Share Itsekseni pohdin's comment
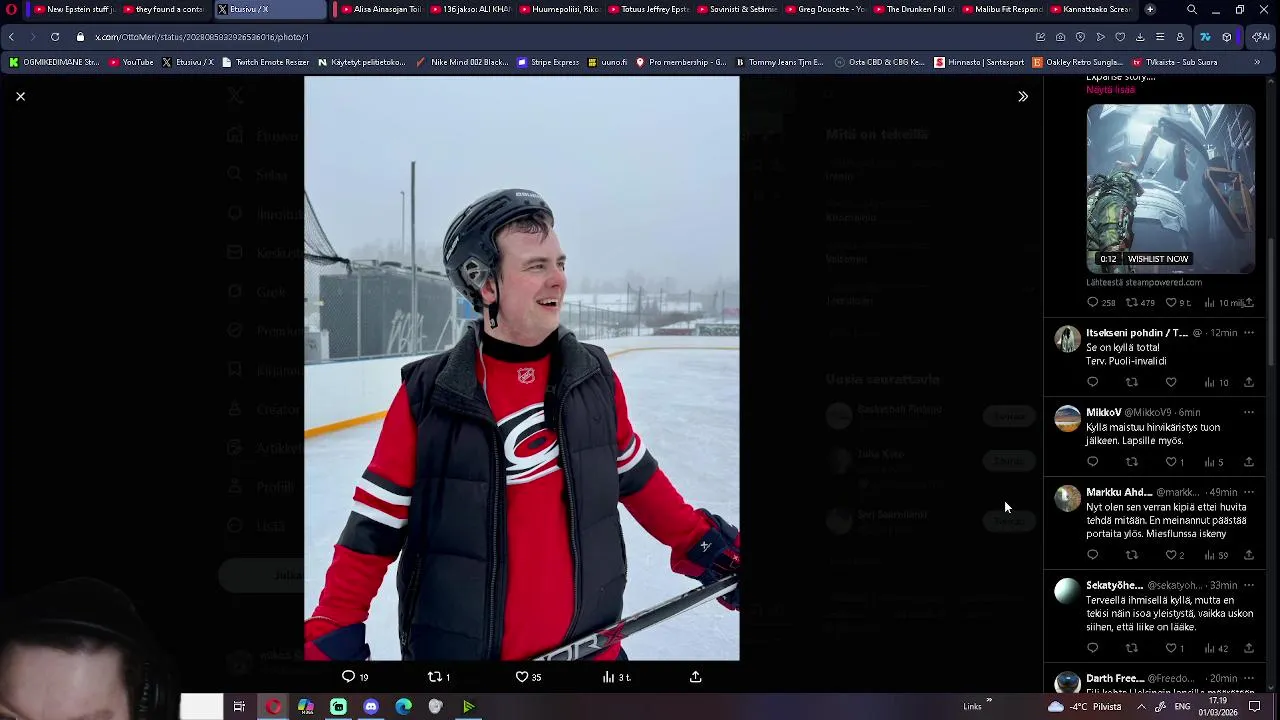1280x720 pixels. tap(1248, 382)
